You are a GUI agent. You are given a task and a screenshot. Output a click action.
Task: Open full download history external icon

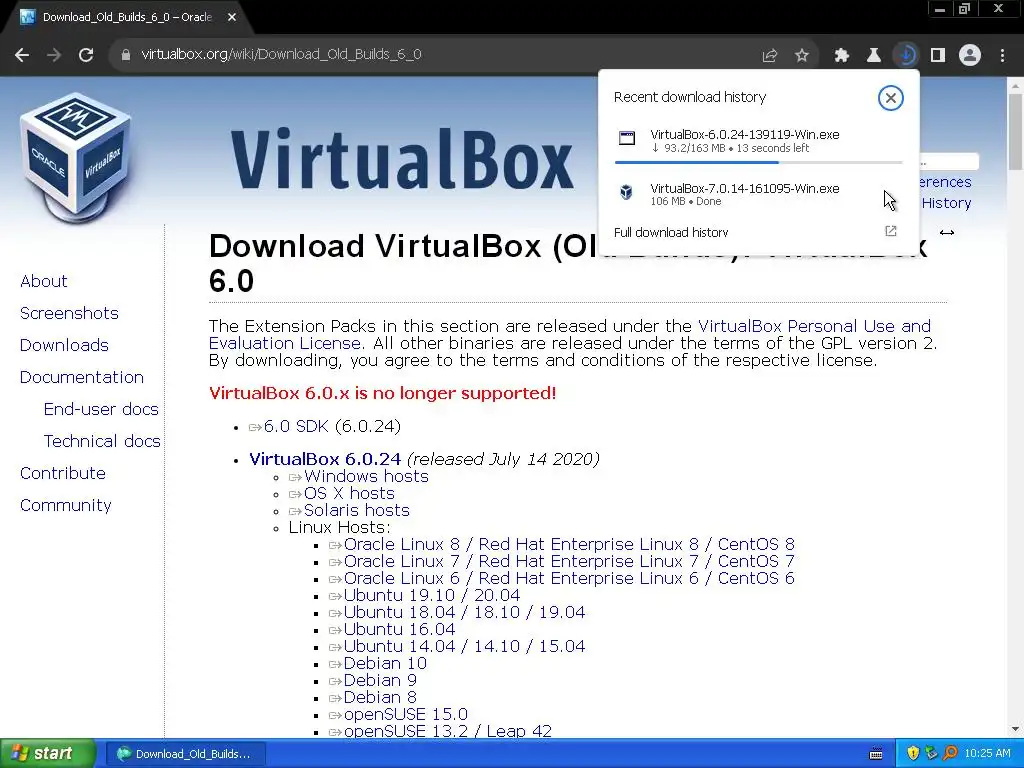(x=891, y=231)
